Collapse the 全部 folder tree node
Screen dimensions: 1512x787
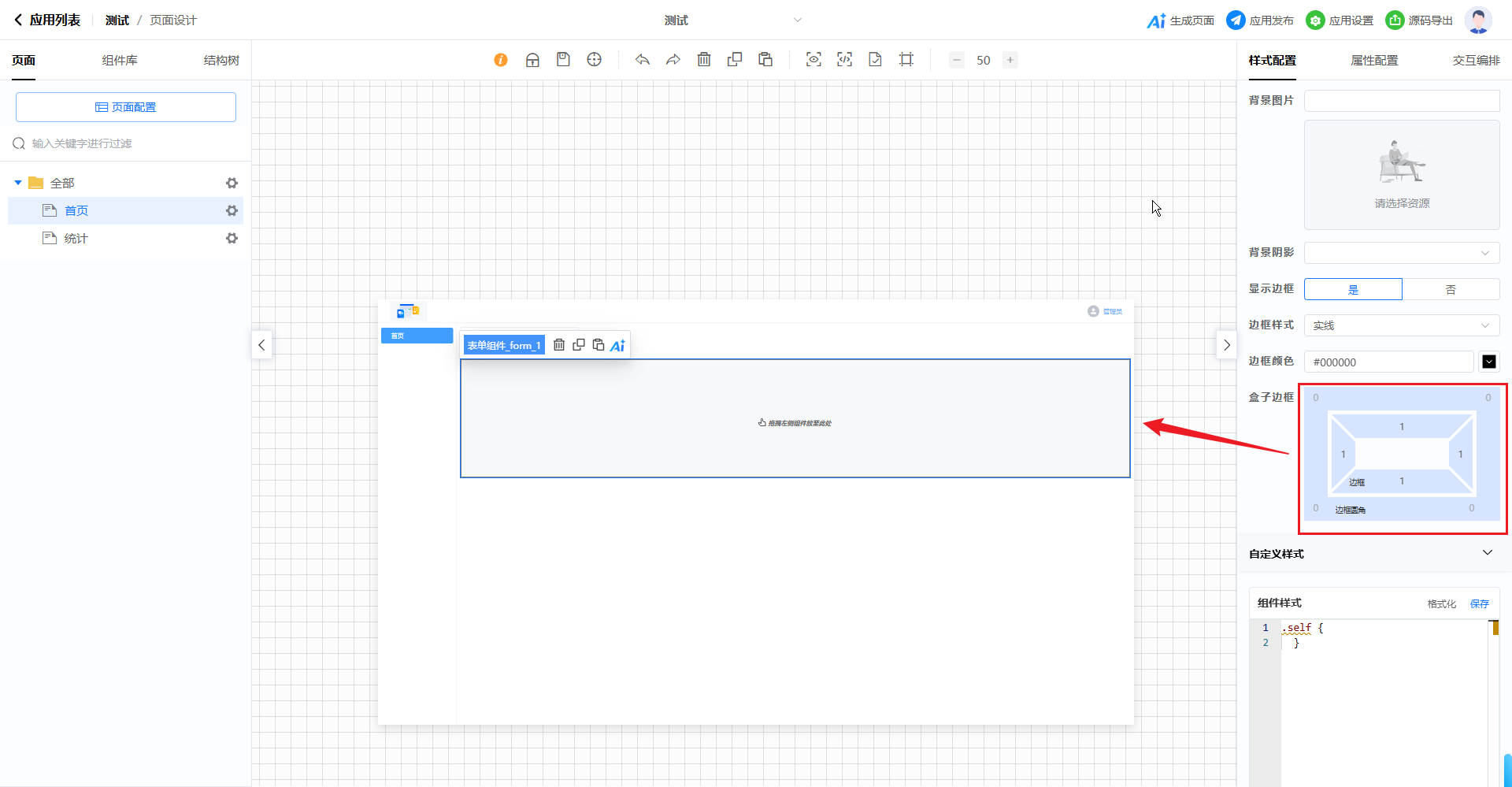(18, 183)
